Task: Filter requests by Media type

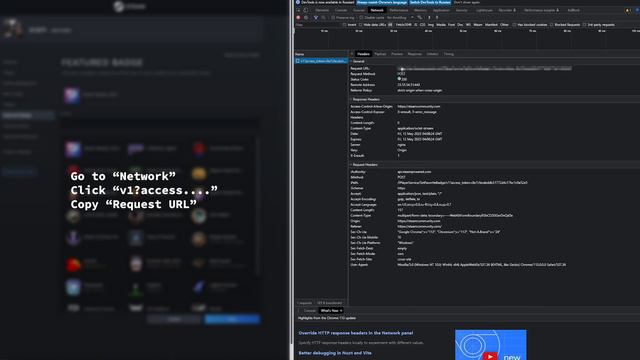Action: pyautogui.click(x=441, y=25)
